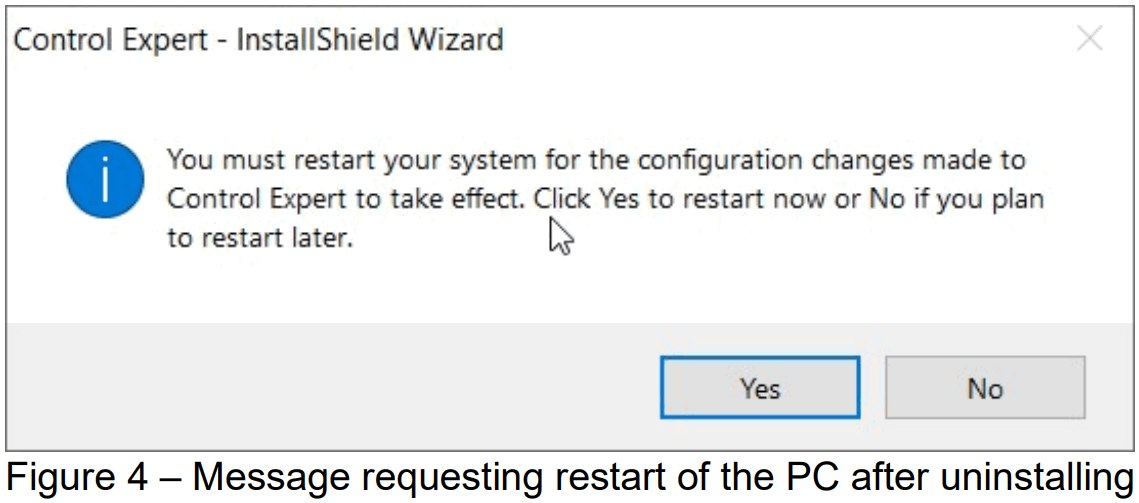1139x503 pixels.
Task: Click the Figure 4 caption text
Action: [568, 478]
